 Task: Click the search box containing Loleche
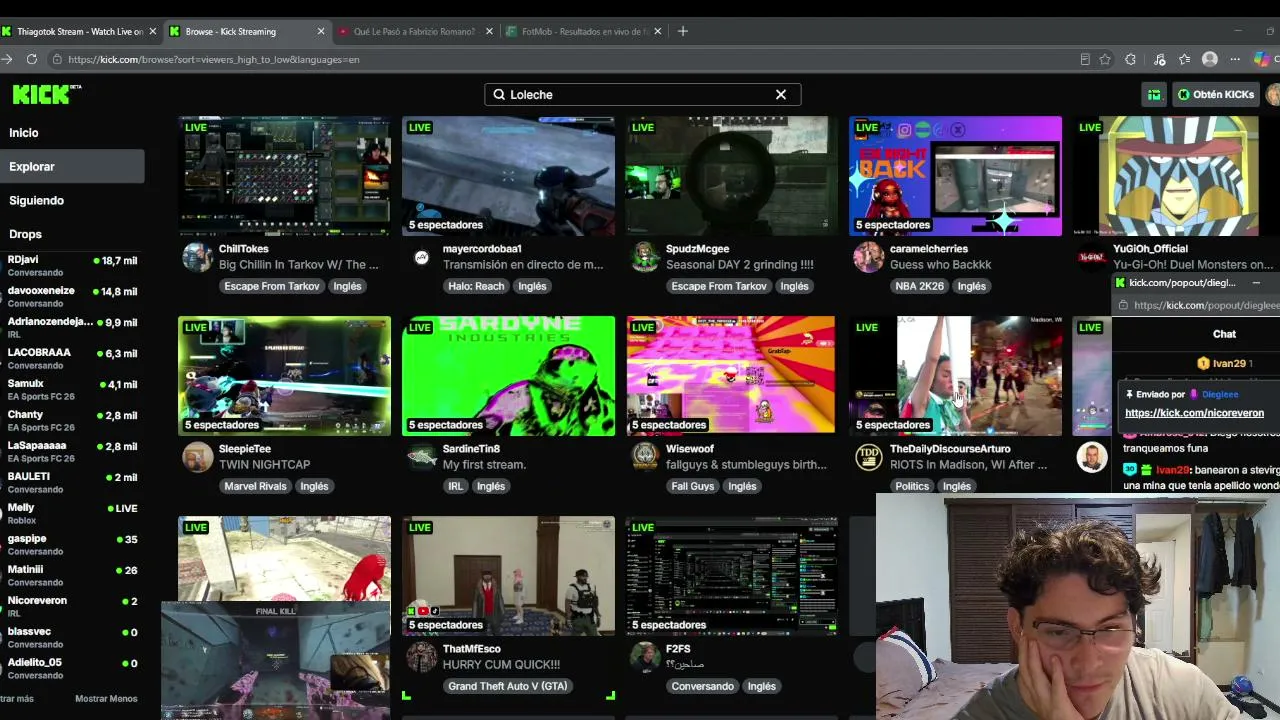(642, 94)
